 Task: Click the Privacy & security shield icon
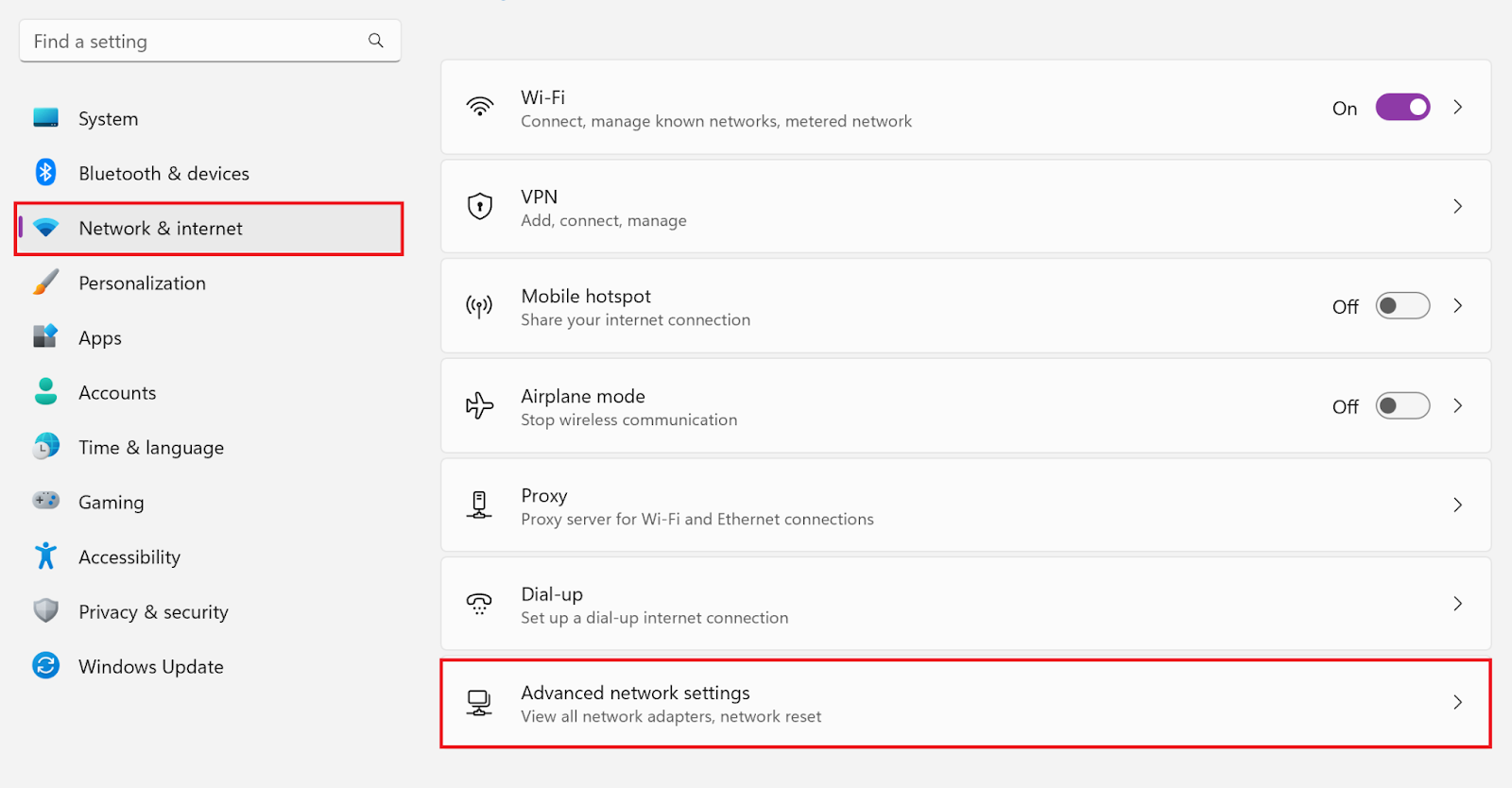(x=45, y=611)
